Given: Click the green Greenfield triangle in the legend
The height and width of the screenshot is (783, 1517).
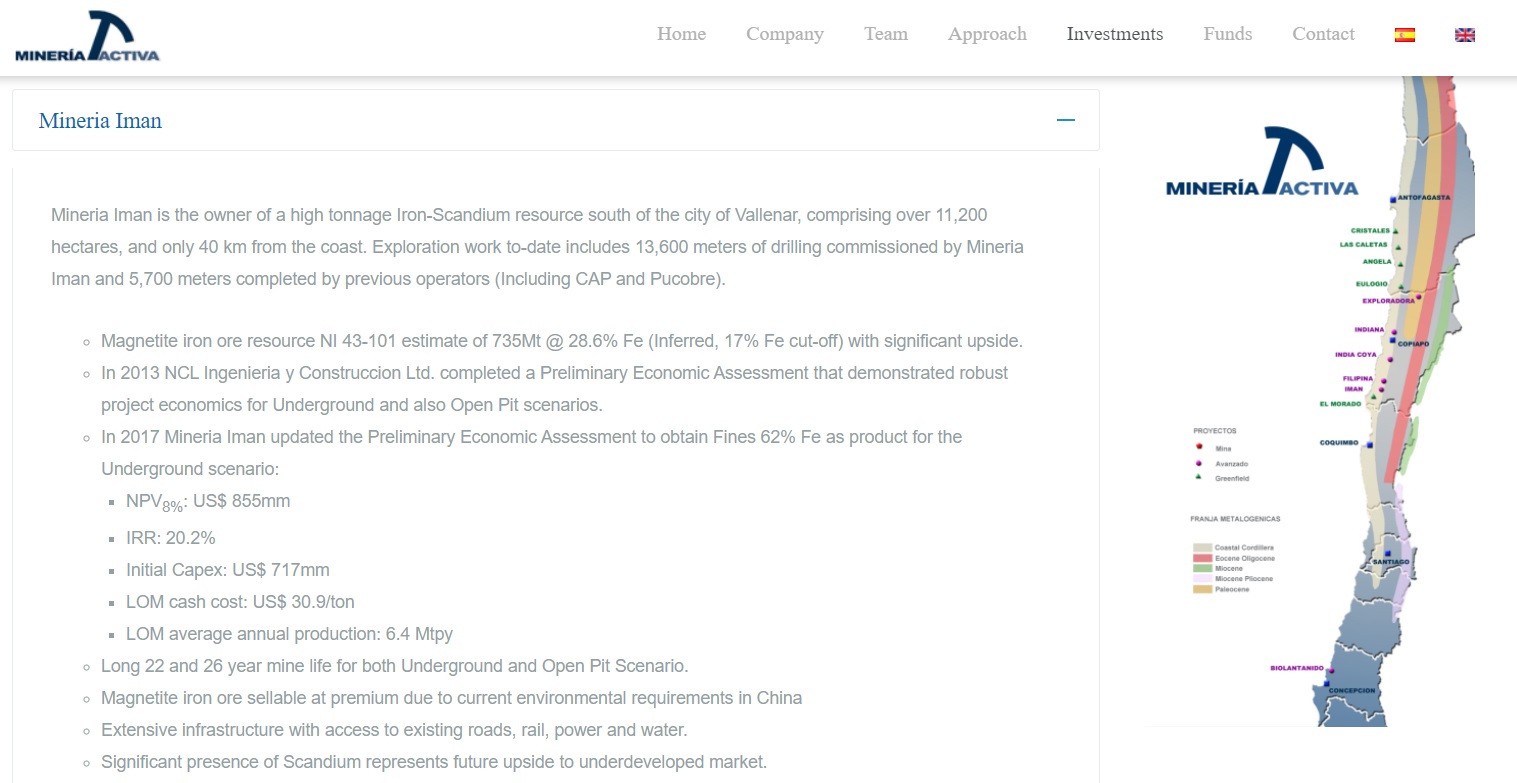Looking at the screenshot, I should tap(1198, 477).
